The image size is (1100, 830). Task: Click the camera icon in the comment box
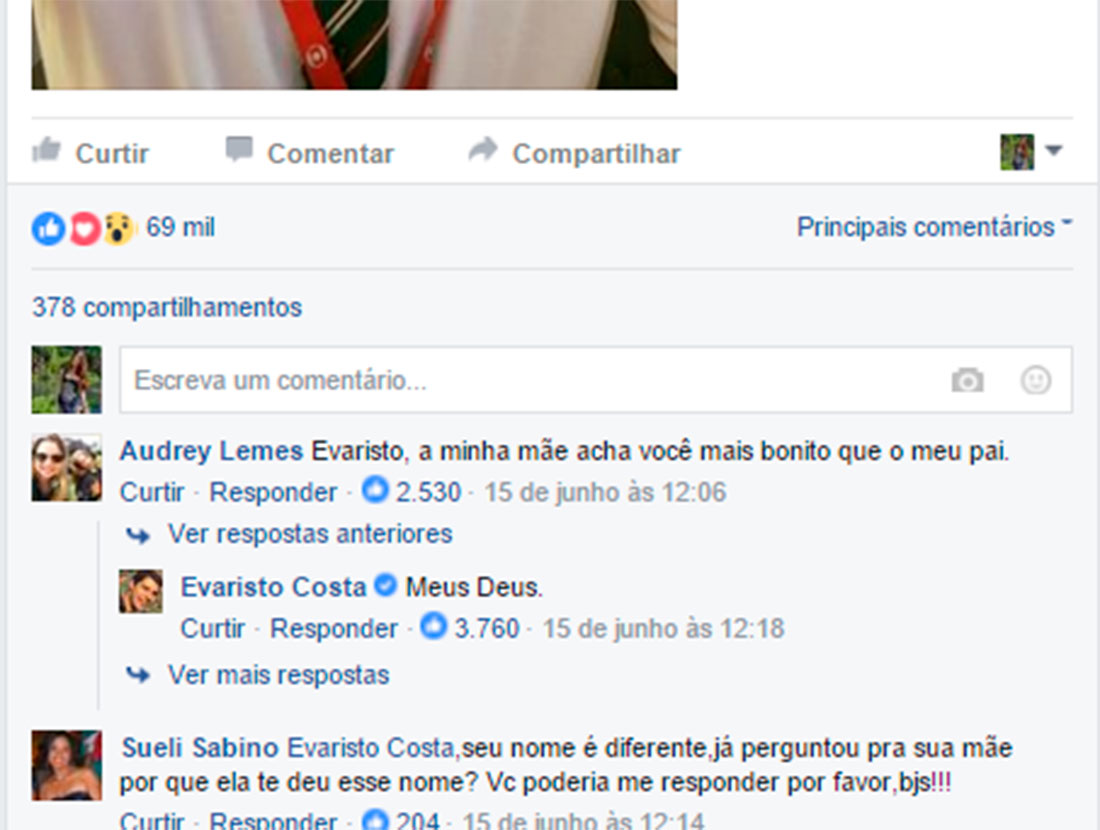(x=967, y=380)
